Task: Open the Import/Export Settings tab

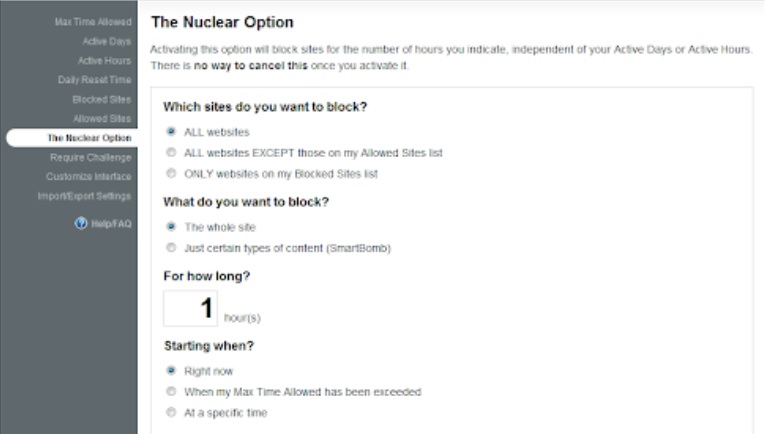Action: (85, 195)
